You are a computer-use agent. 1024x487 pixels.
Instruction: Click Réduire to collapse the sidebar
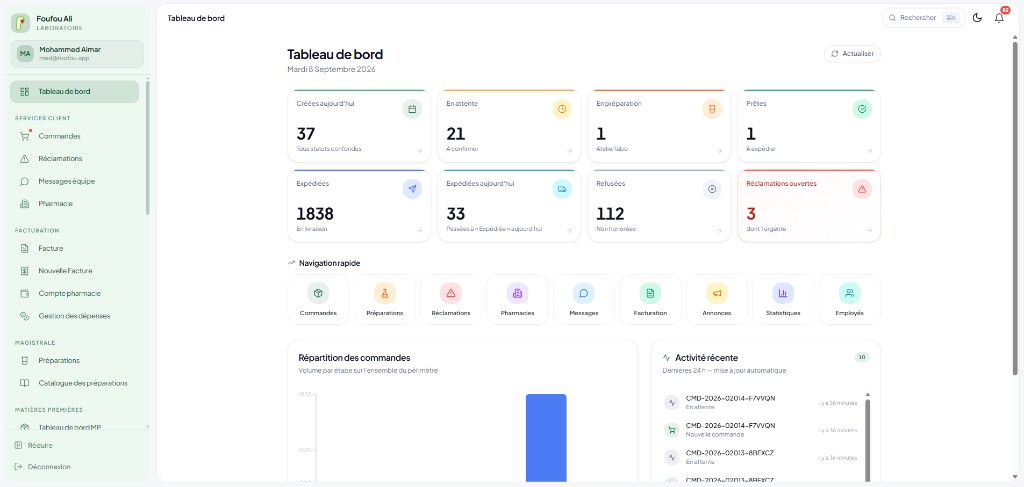[34, 445]
